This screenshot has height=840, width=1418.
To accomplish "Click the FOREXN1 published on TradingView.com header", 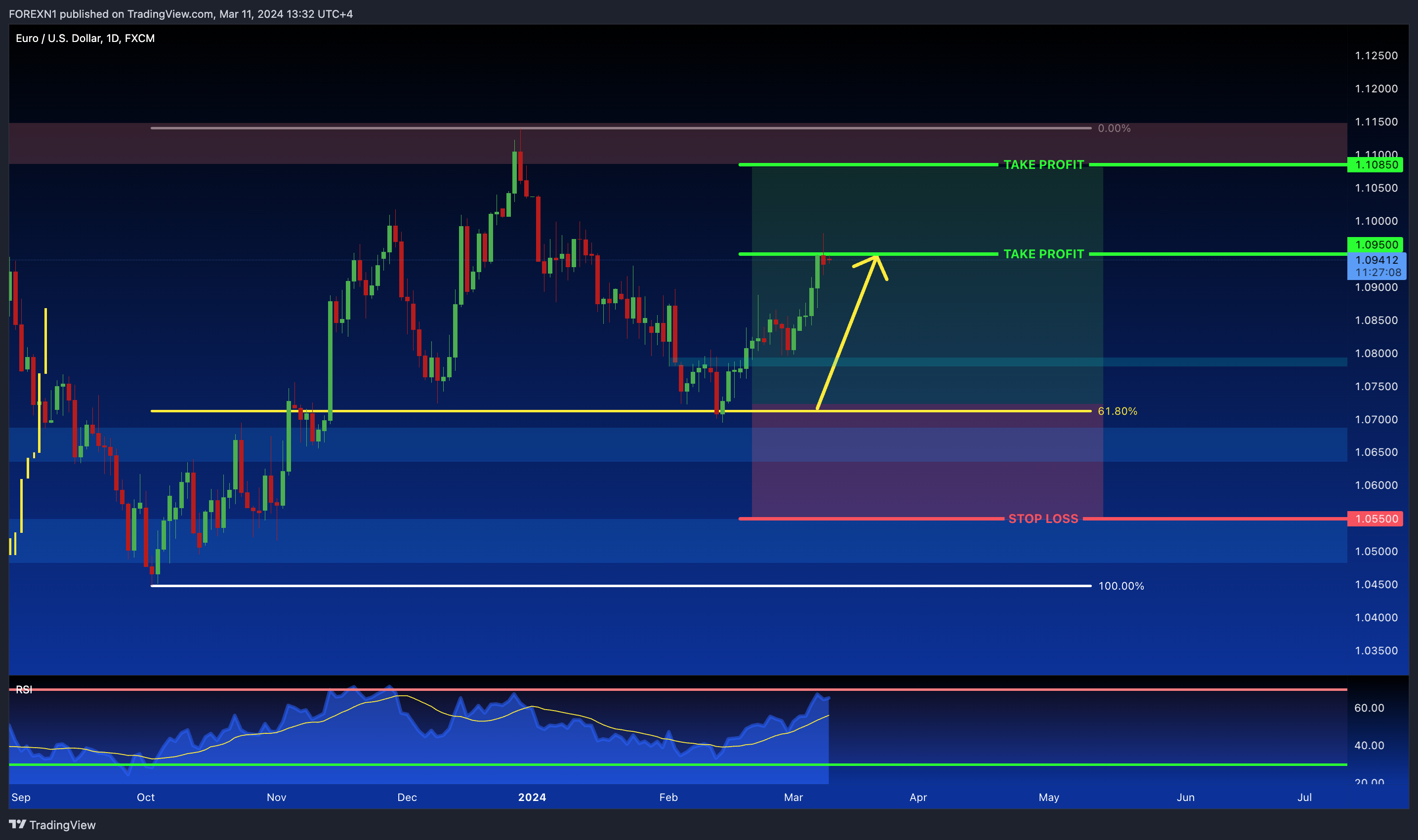I will 181,14.
